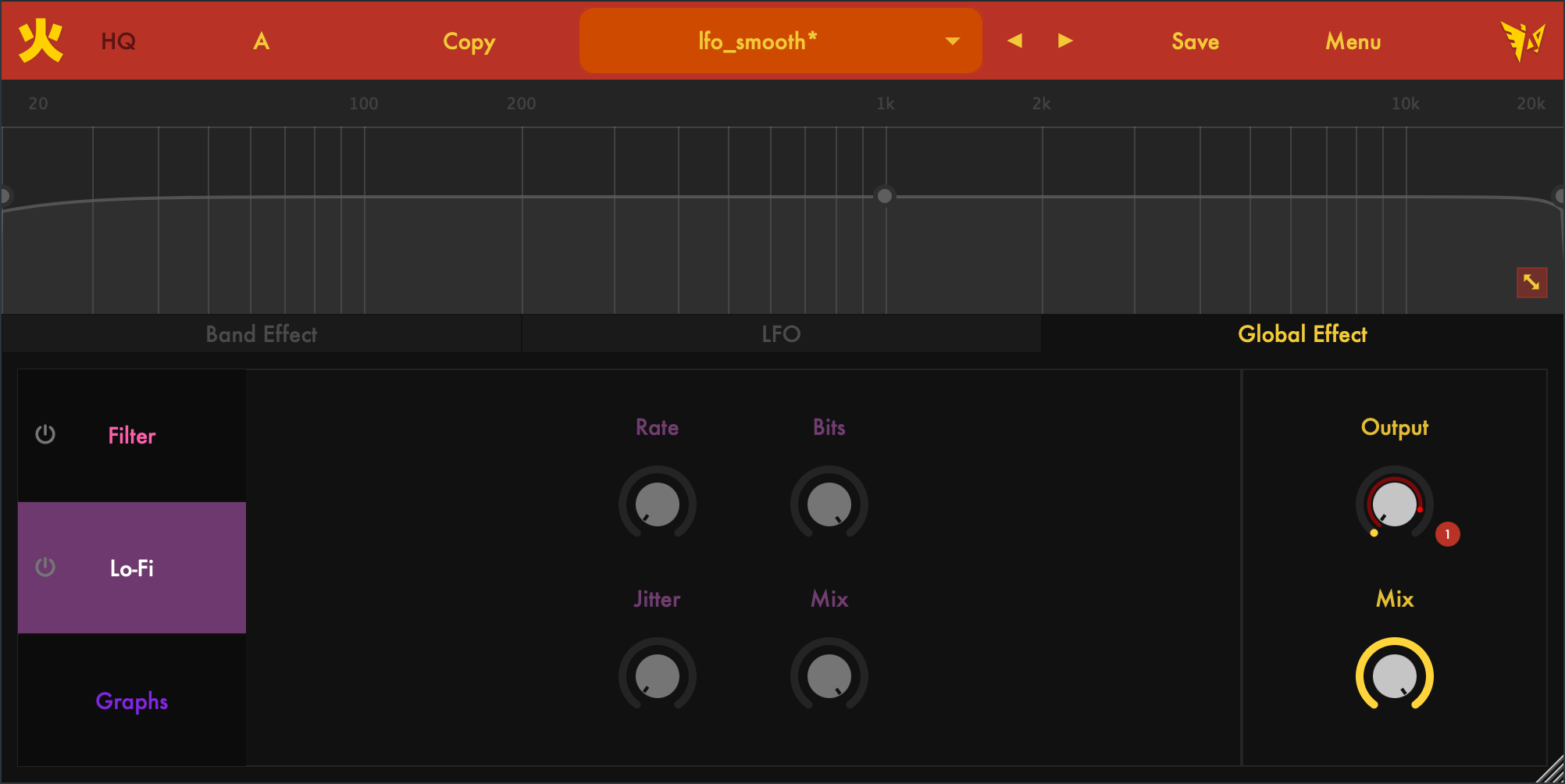The height and width of the screenshot is (784, 1565).
Task: Click the yellow global Mix knob
Action: pyautogui.click(x=1394, y=675)
